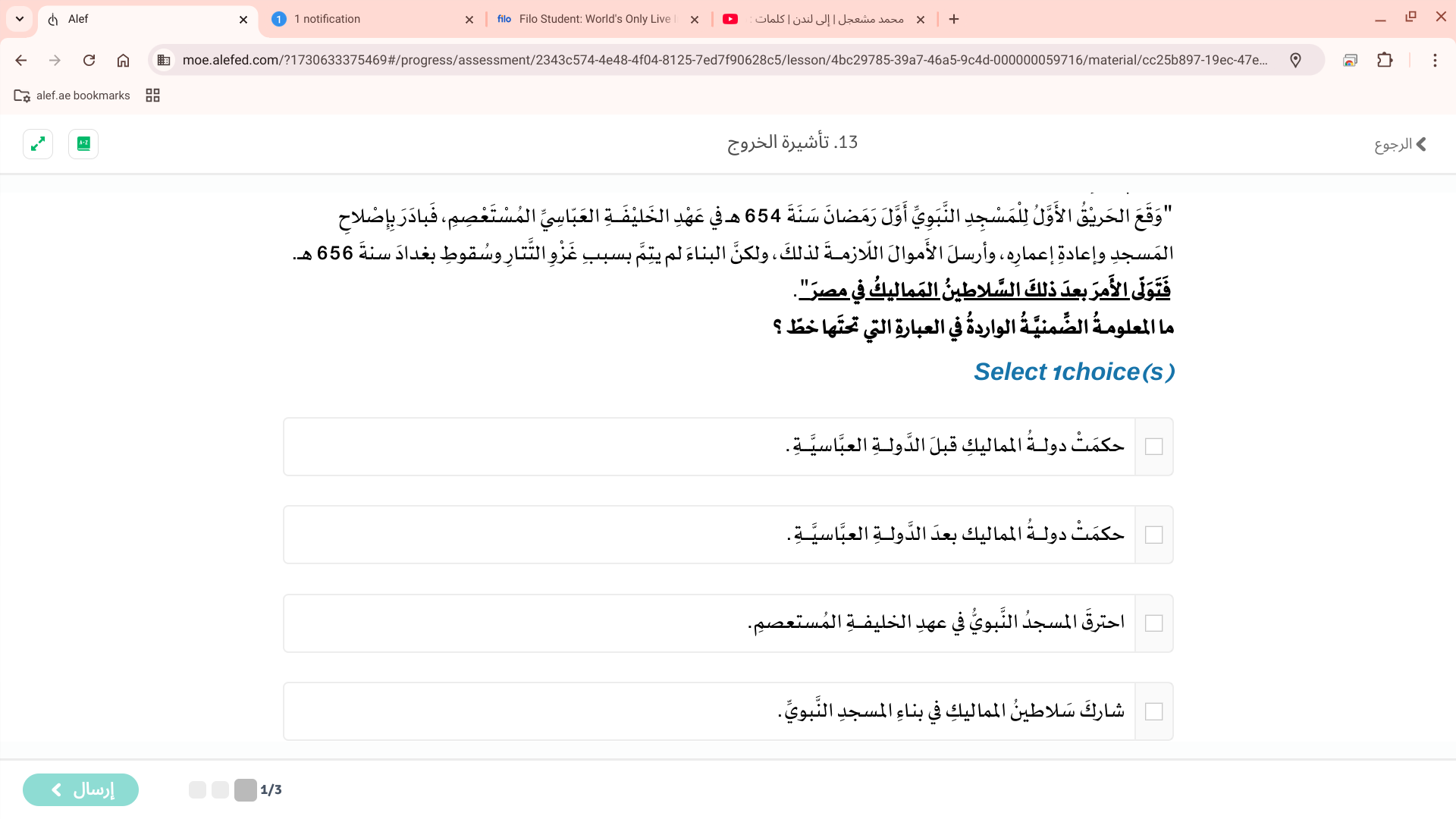Open Chrome three-dot menu
Image resolution: width=1456 pixels, height=819 pixels.
tap(1434, 60)
